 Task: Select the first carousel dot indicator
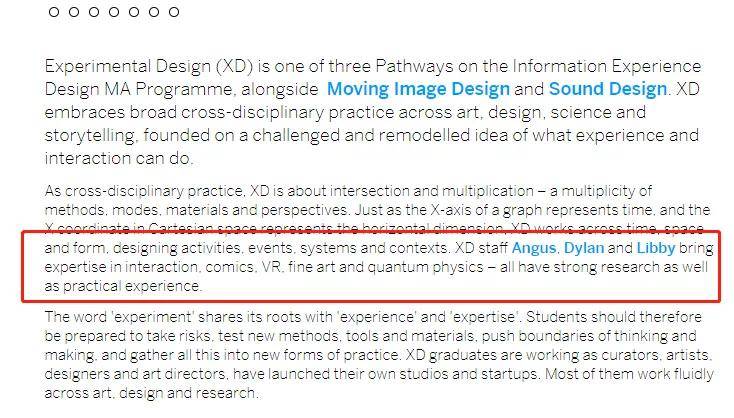point(54,12)
